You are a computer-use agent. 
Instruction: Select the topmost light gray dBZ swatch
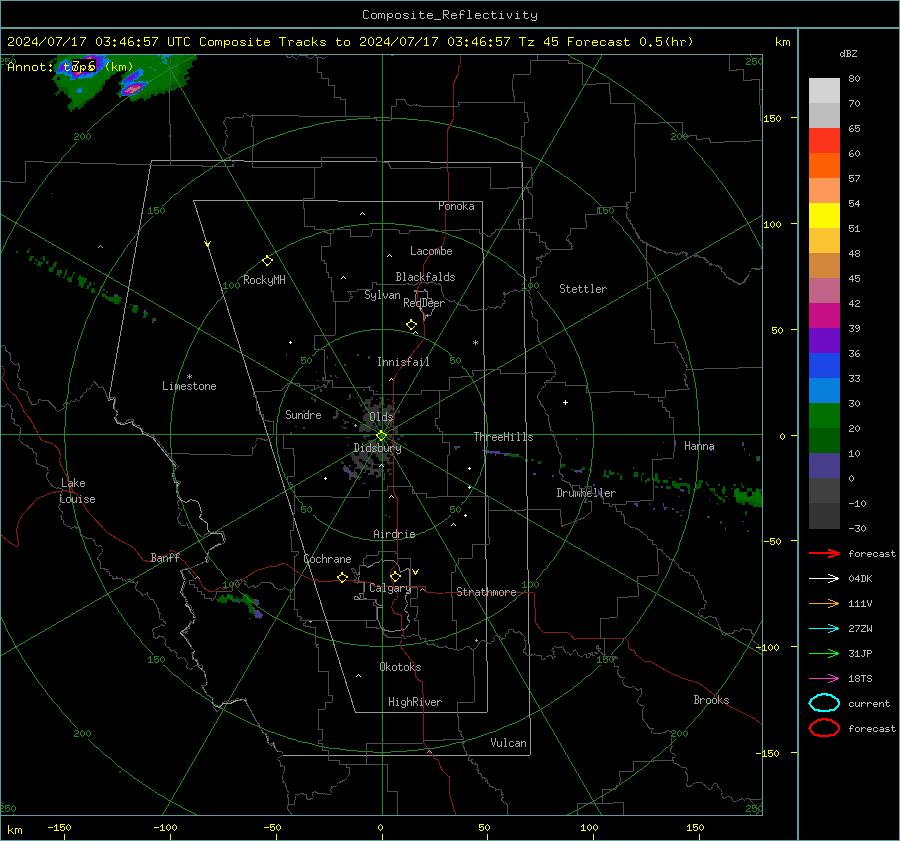824,91
